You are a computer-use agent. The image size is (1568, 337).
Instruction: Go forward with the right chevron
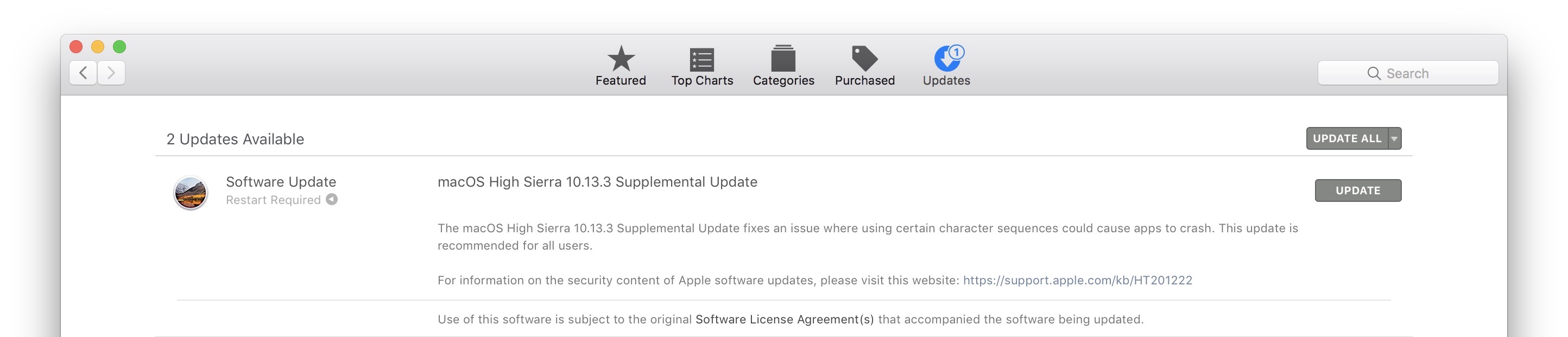tap(111, 73)
